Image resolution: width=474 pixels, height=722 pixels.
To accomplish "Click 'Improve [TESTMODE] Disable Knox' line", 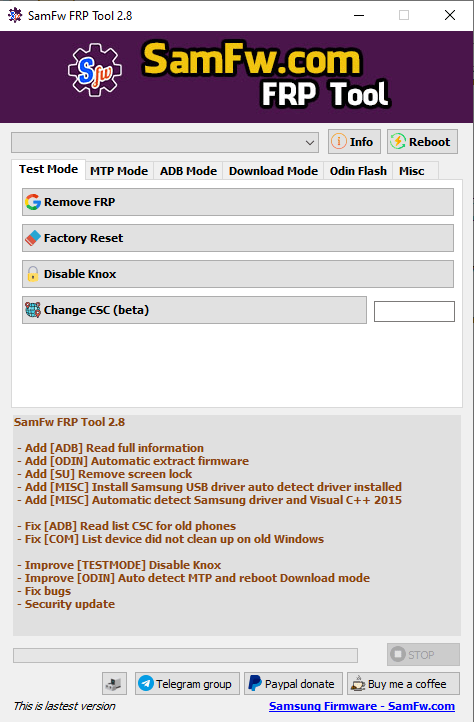I will [119, 565].
